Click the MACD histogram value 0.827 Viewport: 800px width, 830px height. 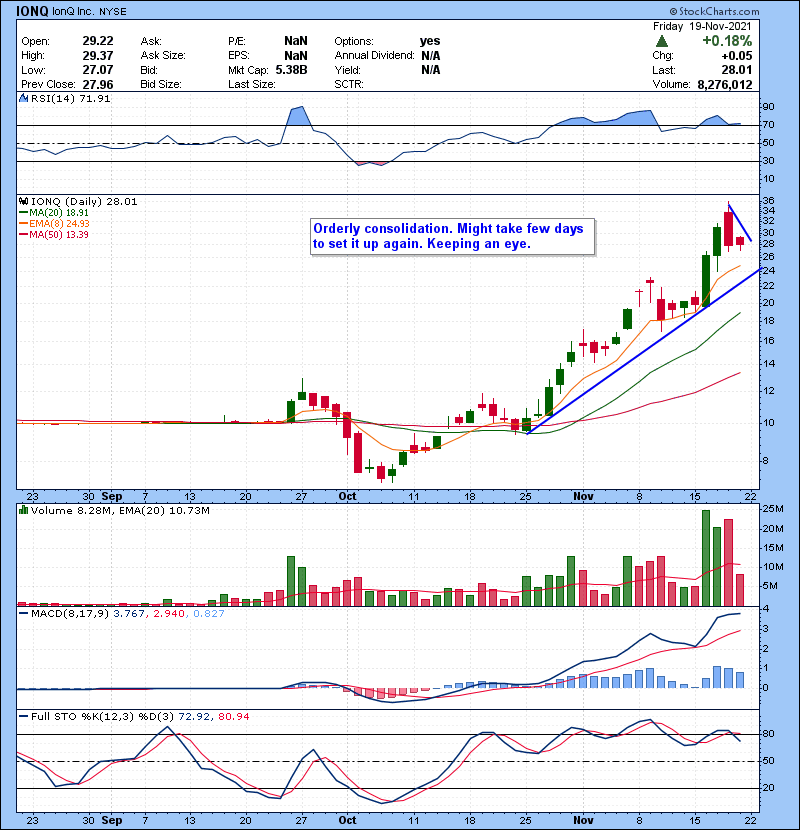(209, 614)
